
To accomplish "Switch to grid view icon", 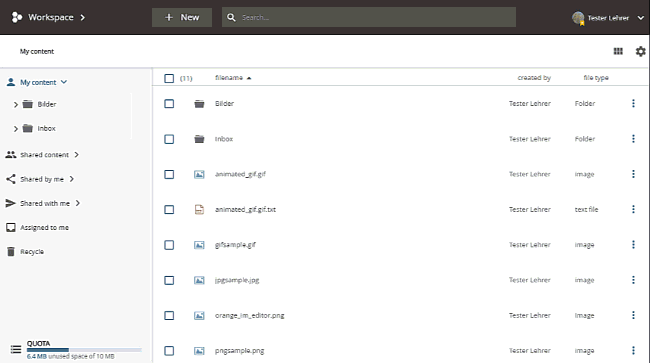I will click(x=618, y=51).
